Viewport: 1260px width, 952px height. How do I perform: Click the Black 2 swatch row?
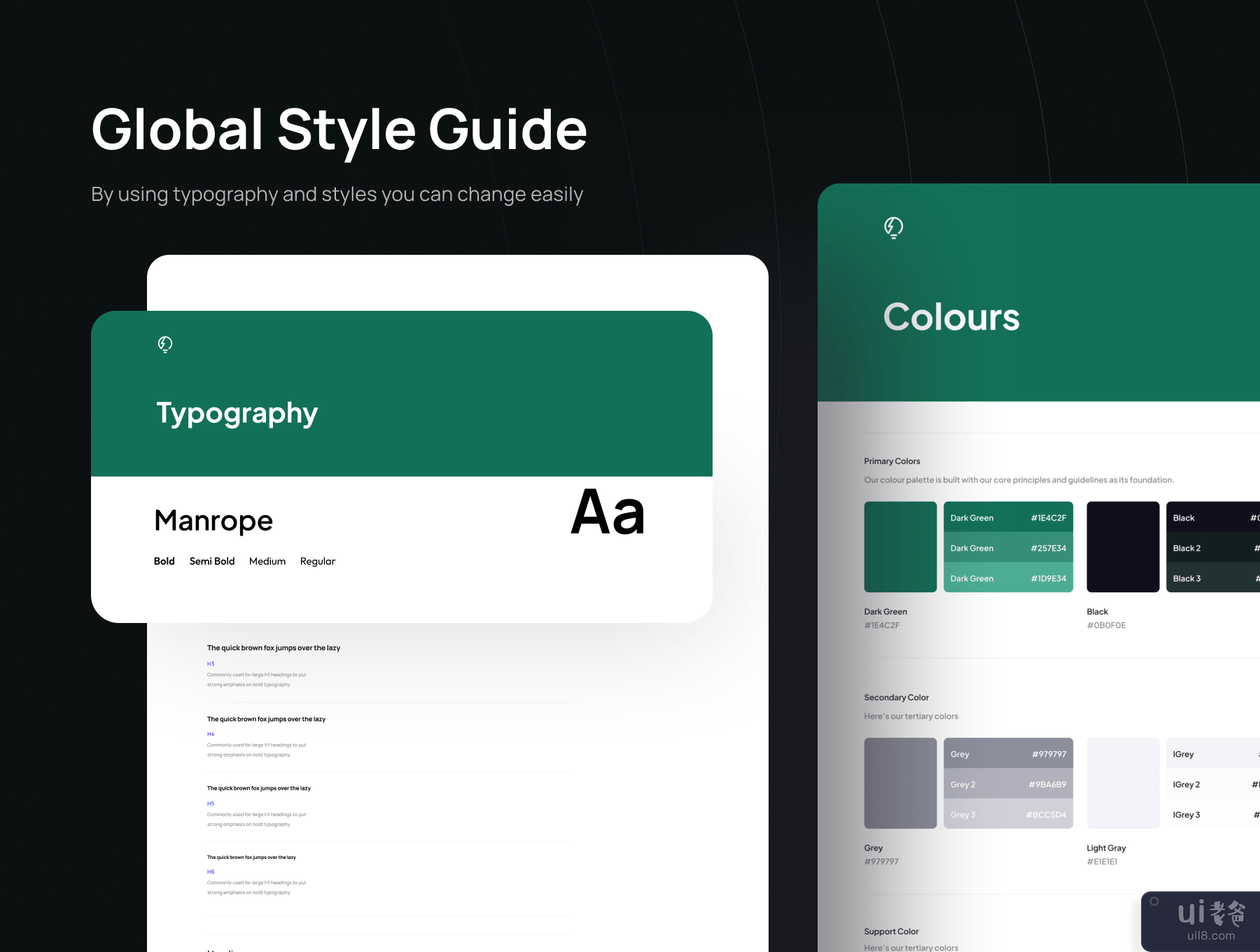1212,548
